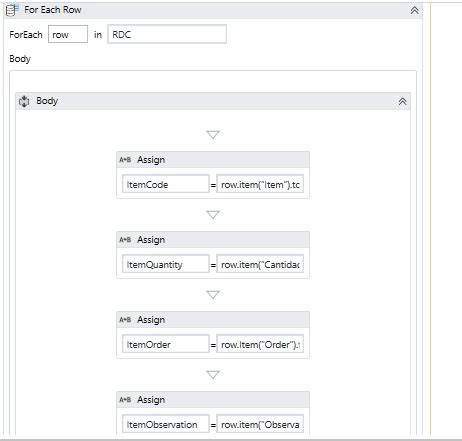Click the insertion triangle above ItemQuantity Assign
Image resolution: width=462 pixels, height=441 pixels.
point(213,215)
